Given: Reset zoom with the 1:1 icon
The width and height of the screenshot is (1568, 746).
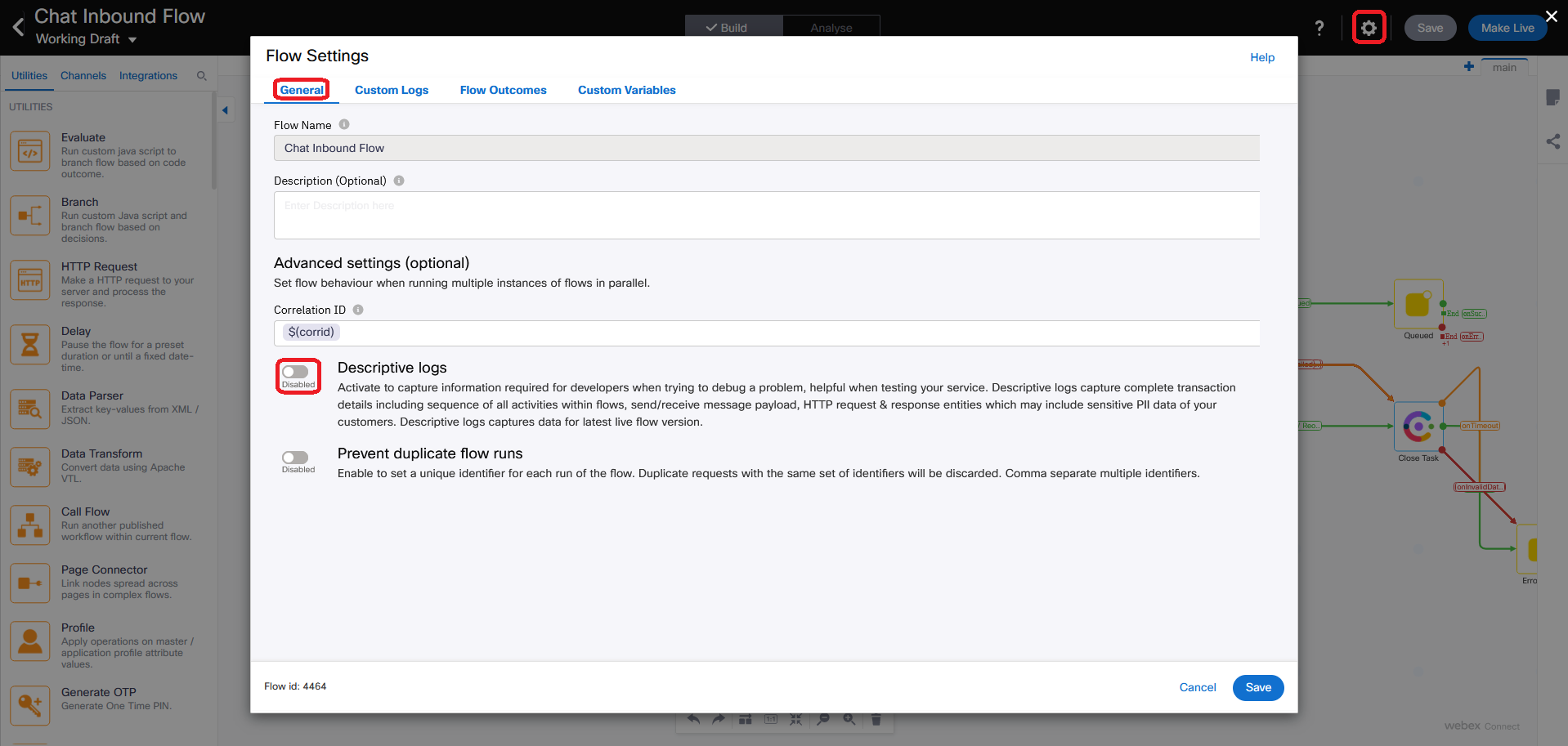Looking at the screenshot, I should click(771, 719).
